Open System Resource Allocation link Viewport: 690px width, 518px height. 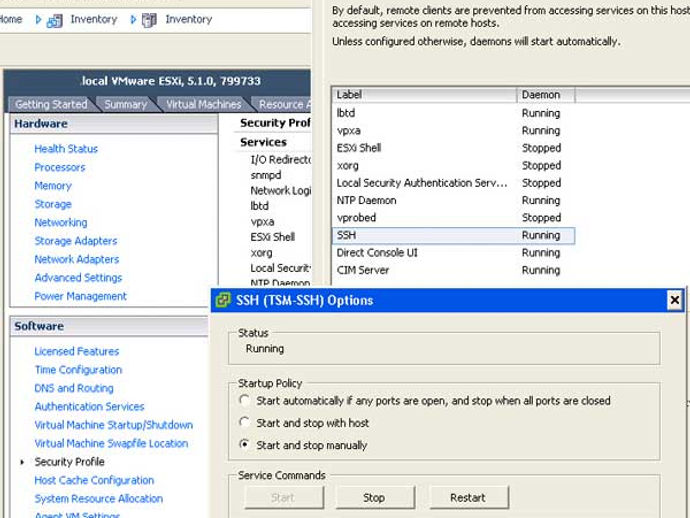(x=99, y=499)
